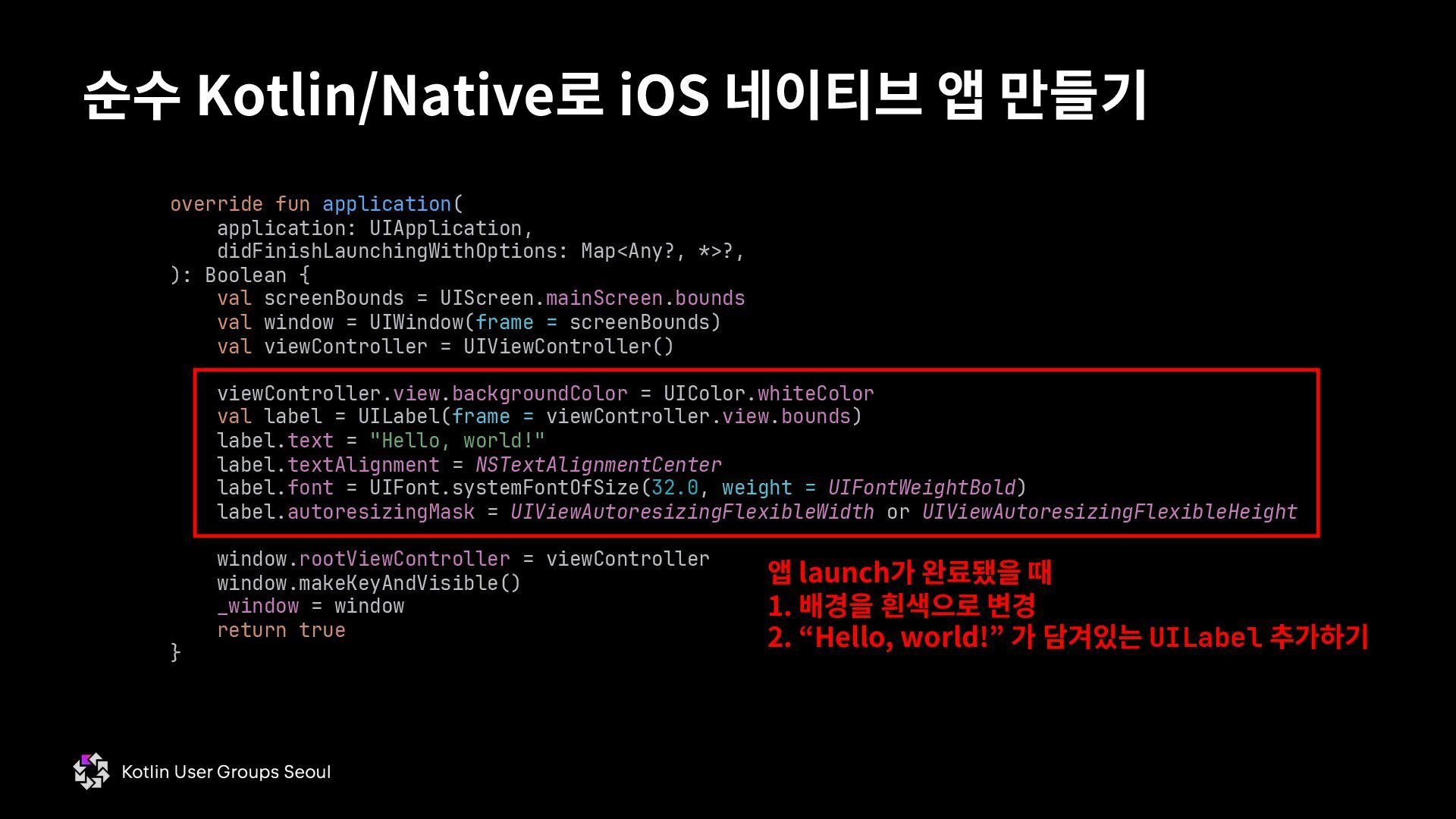Click the window.makeKeyAndVisible() call
This screenshot has width=1456, height=819.
[369, 583]
